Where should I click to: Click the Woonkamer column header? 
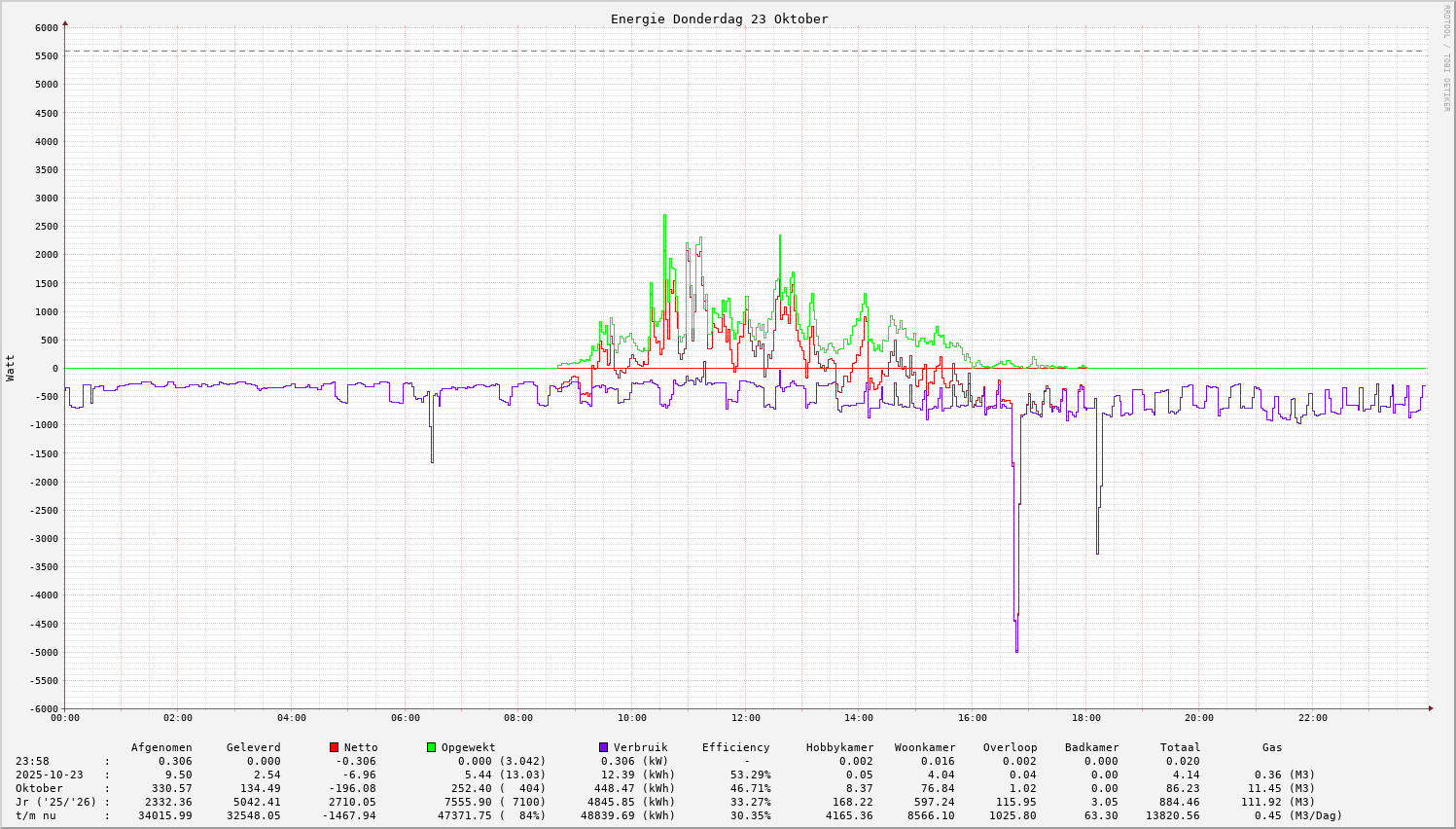pos(924,747)
